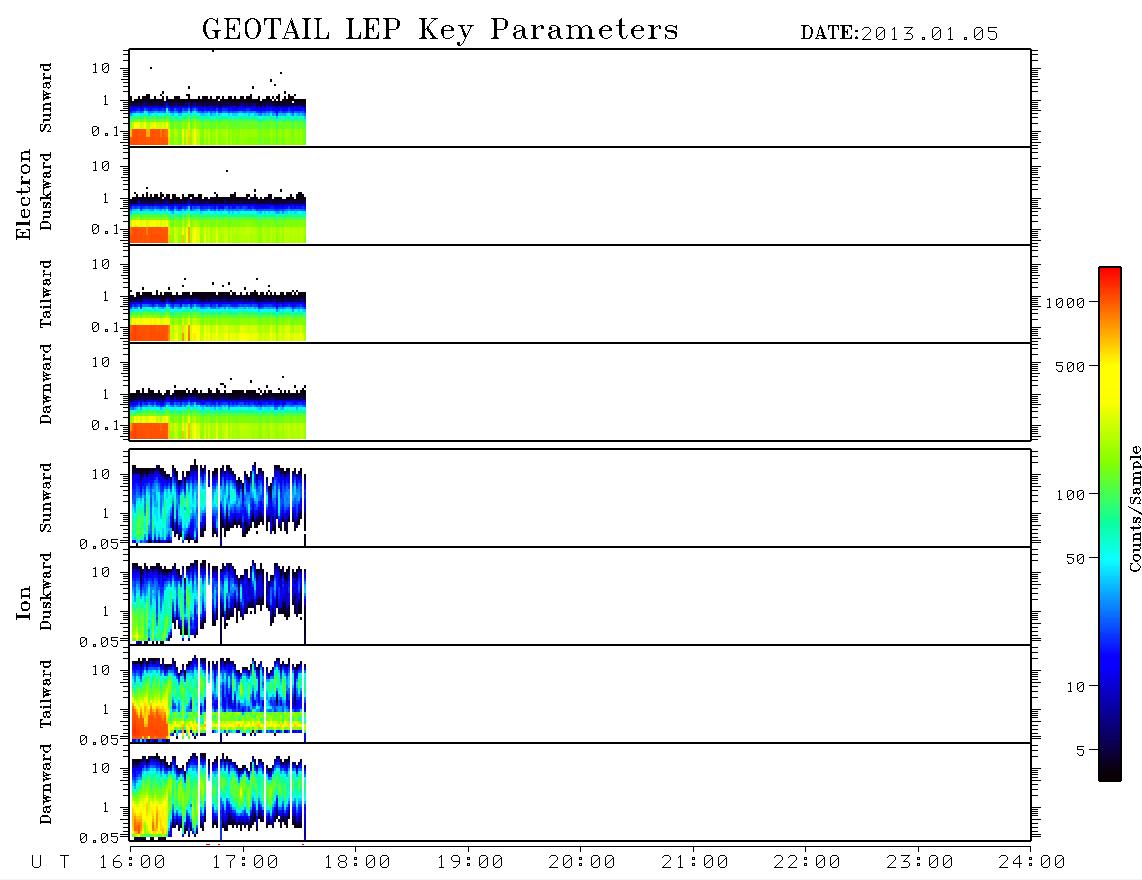
Task: Select the Electron Dawnward panel label
Action: tap(46, 385)
